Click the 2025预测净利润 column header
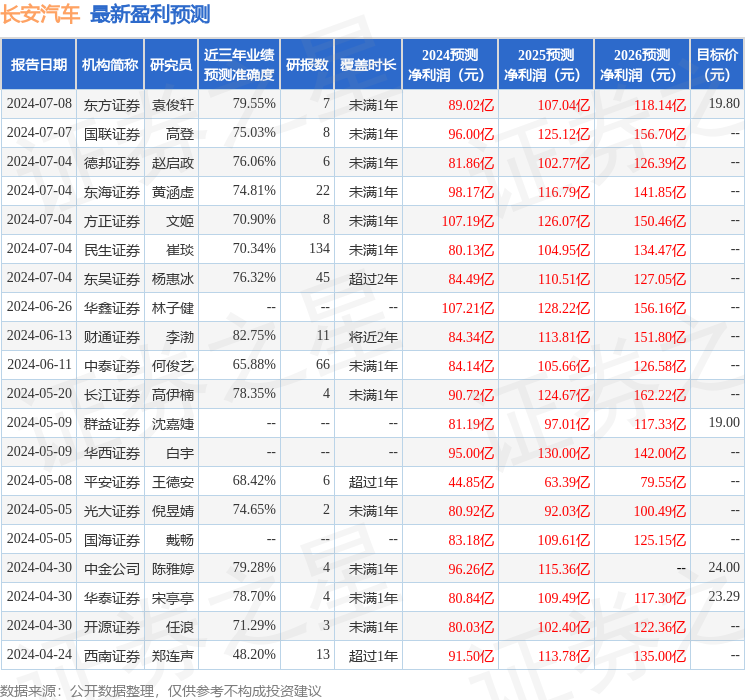This screenshot has width=745, height=700. (x=546, y=64)
